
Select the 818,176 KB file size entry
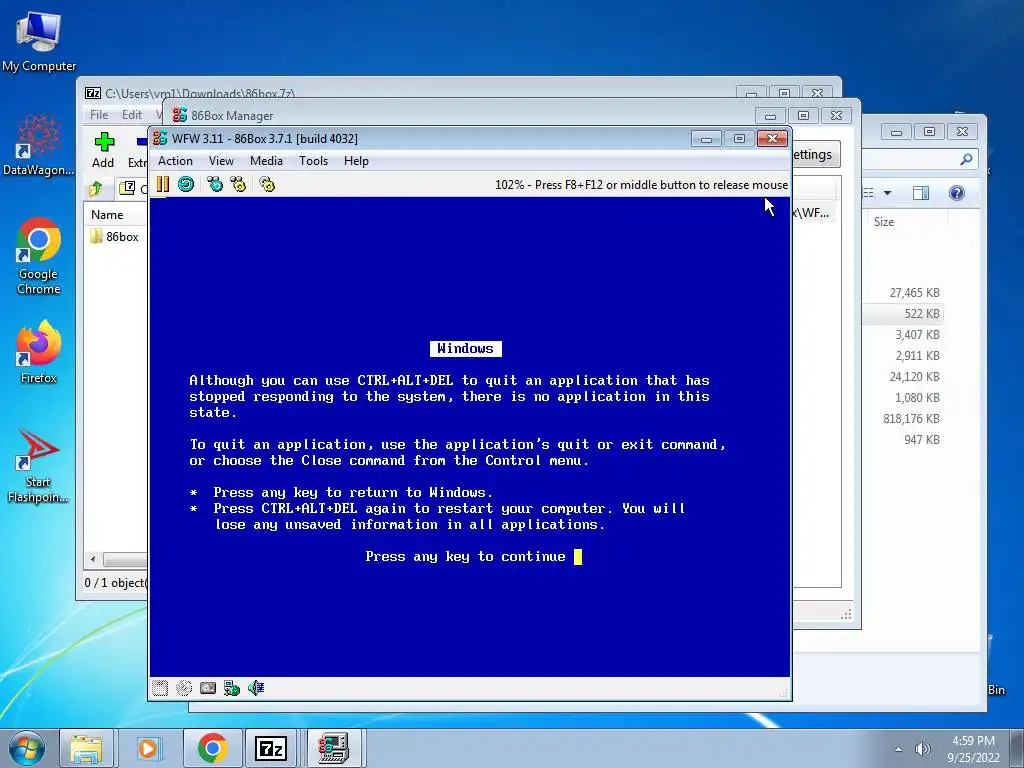point(912,419)
